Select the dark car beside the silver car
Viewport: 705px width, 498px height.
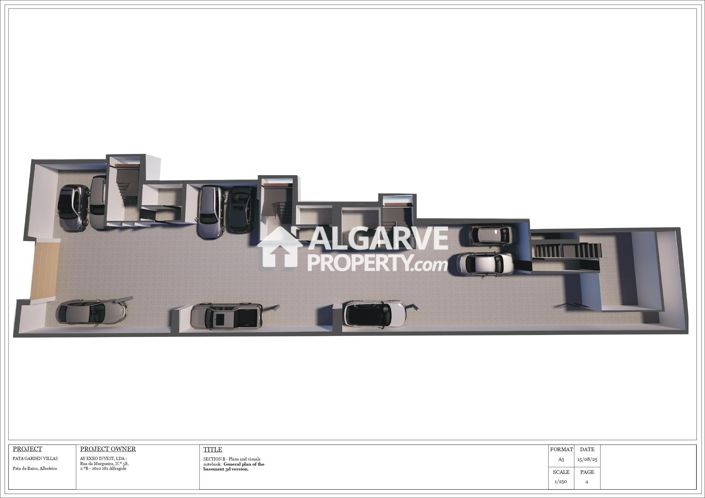[238, 210]
